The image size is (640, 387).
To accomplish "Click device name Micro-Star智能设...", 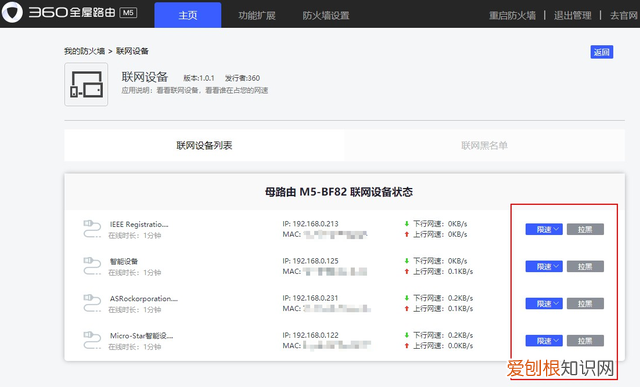I will [x=141, y=336].
